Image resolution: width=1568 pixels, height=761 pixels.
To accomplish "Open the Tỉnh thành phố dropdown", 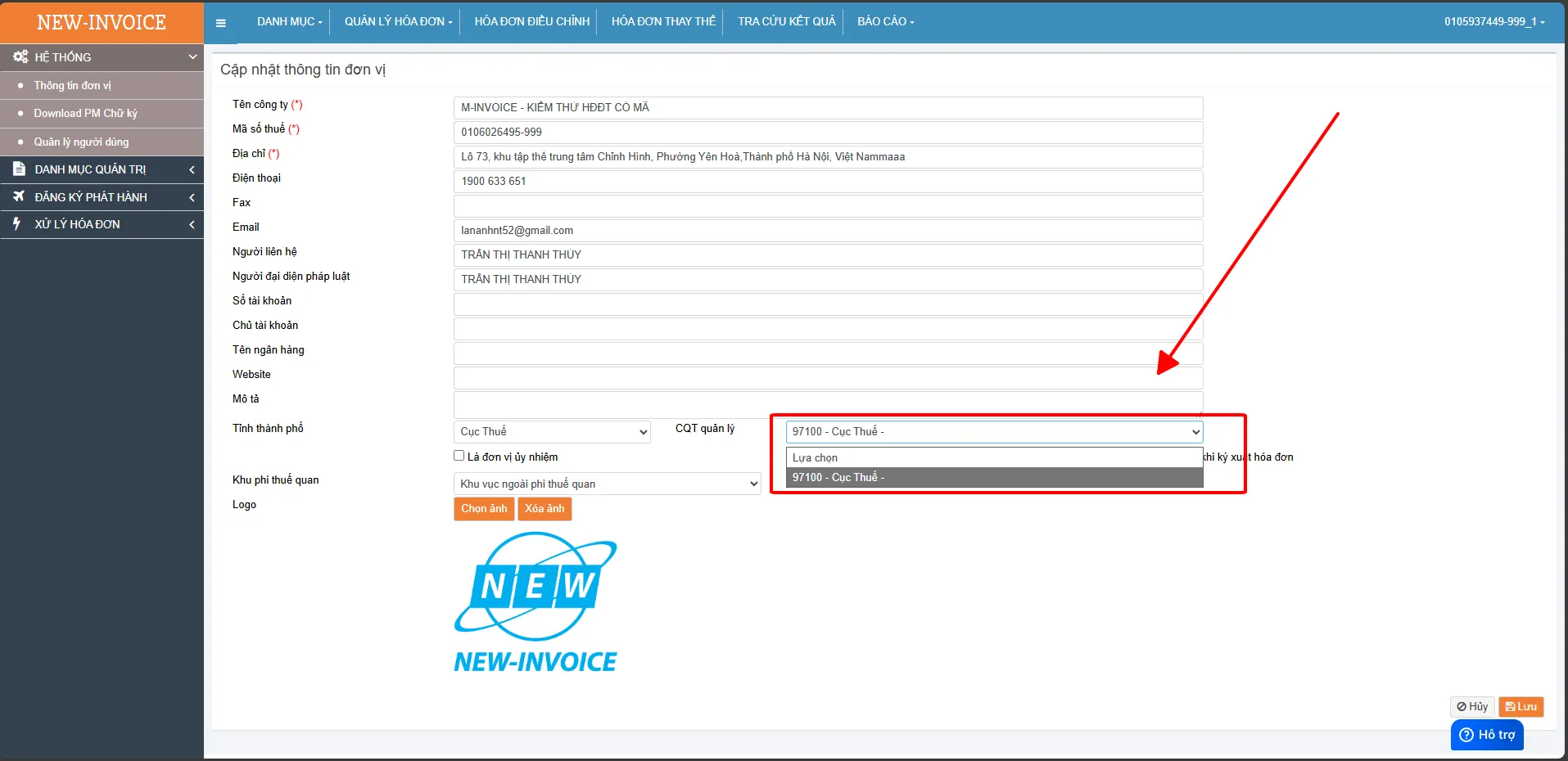I will (x=552, y=431).
